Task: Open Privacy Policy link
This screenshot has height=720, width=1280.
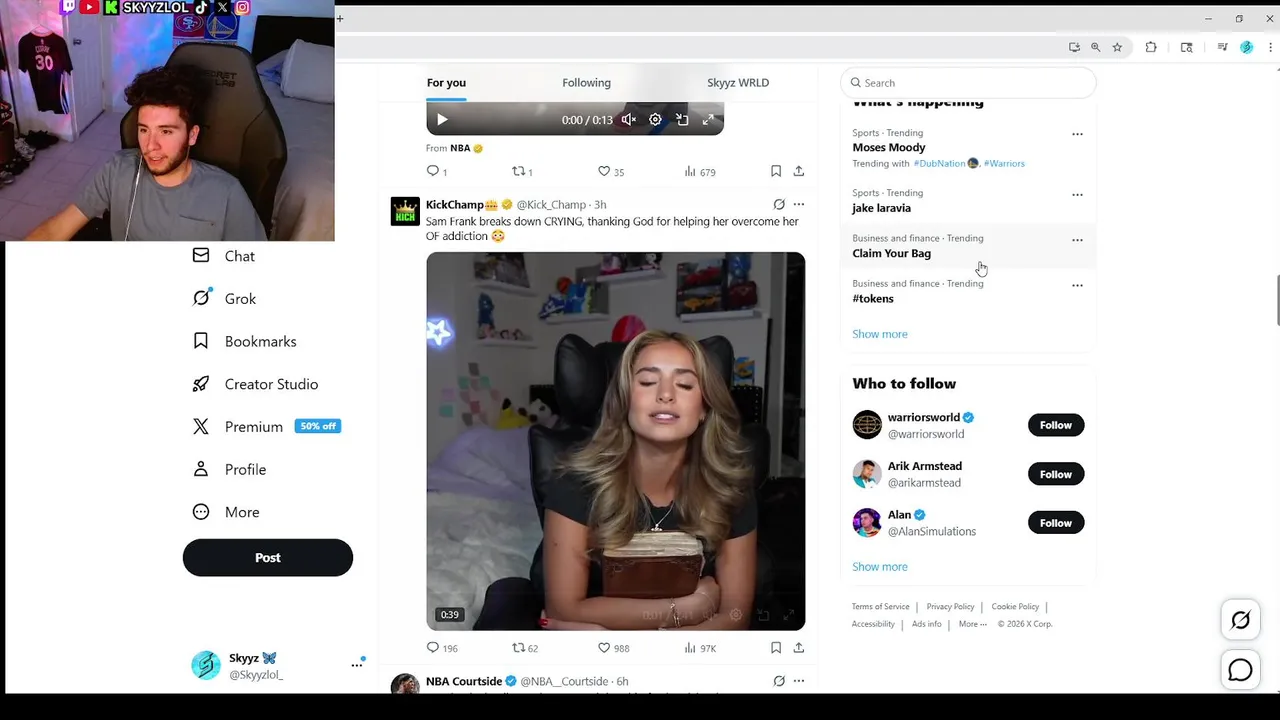Action: tap(950, 607)
